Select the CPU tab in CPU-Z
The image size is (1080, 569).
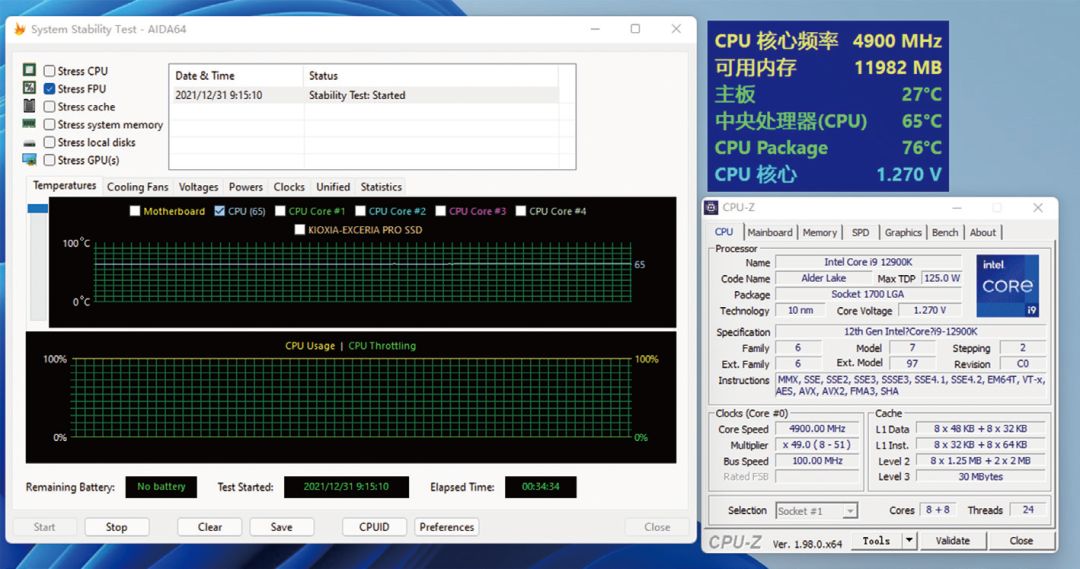point(724,232)
